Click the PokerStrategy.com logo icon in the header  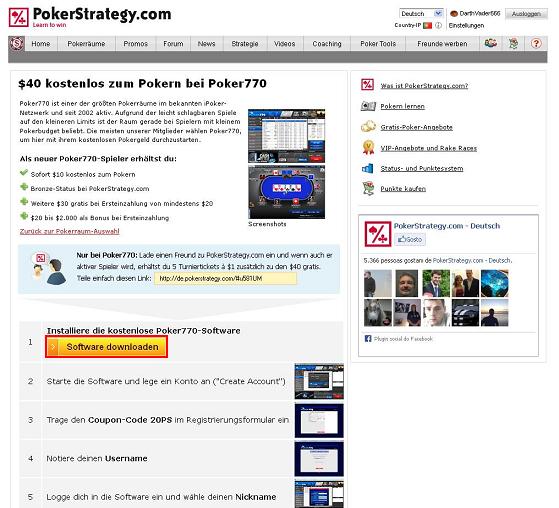pos(19,17)
